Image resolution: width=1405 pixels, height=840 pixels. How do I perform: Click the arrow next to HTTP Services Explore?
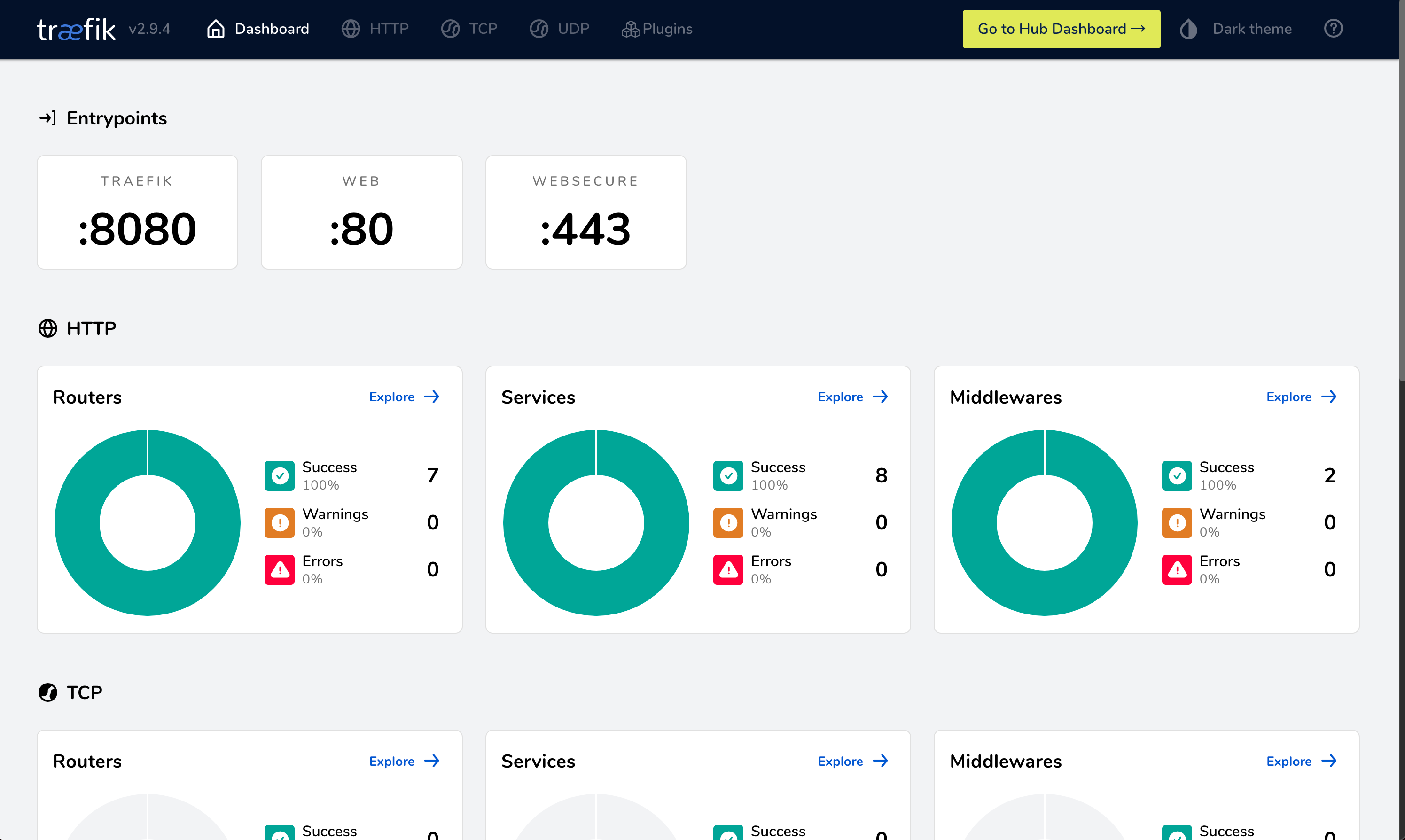click(x=880, y=397)
